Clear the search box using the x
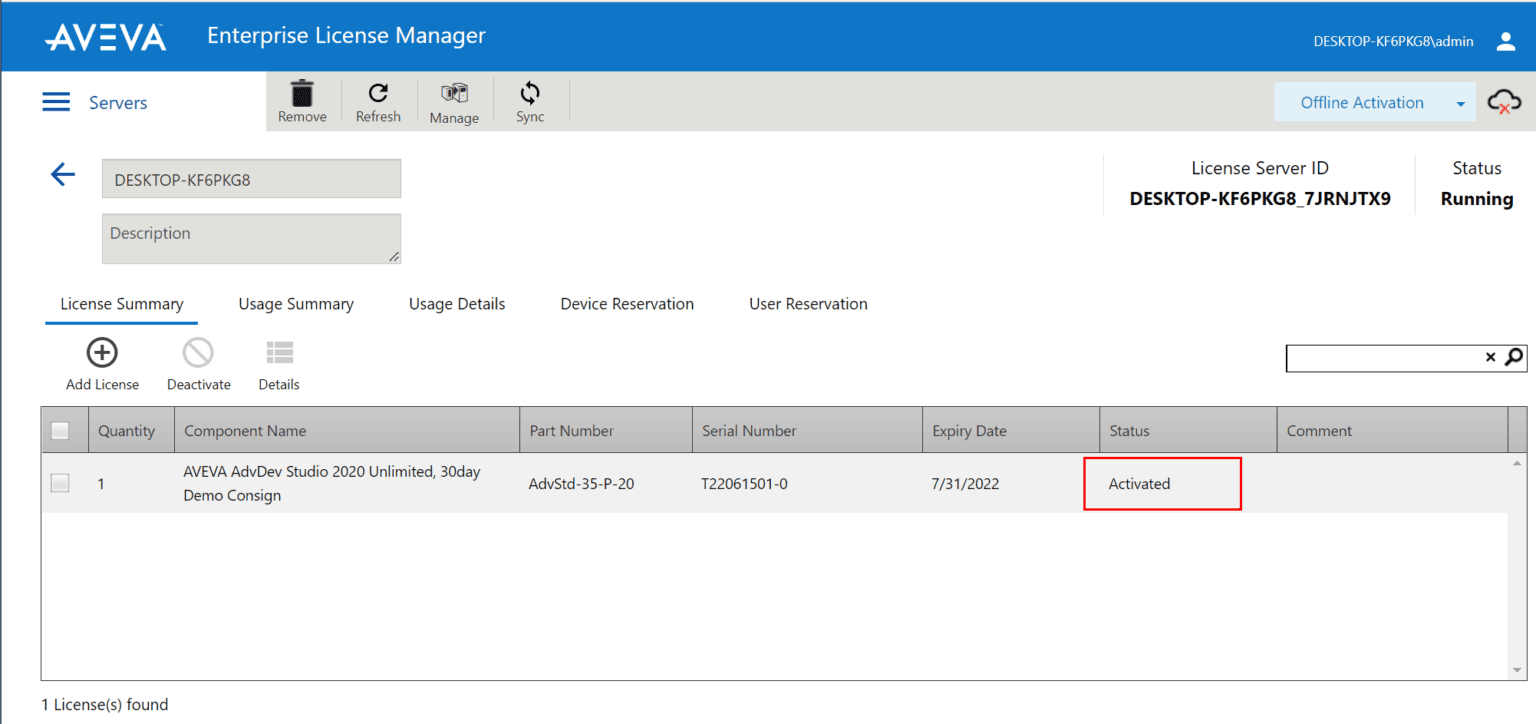The width and height of the screenshot is (1536, 724). tap(1491, 357)
